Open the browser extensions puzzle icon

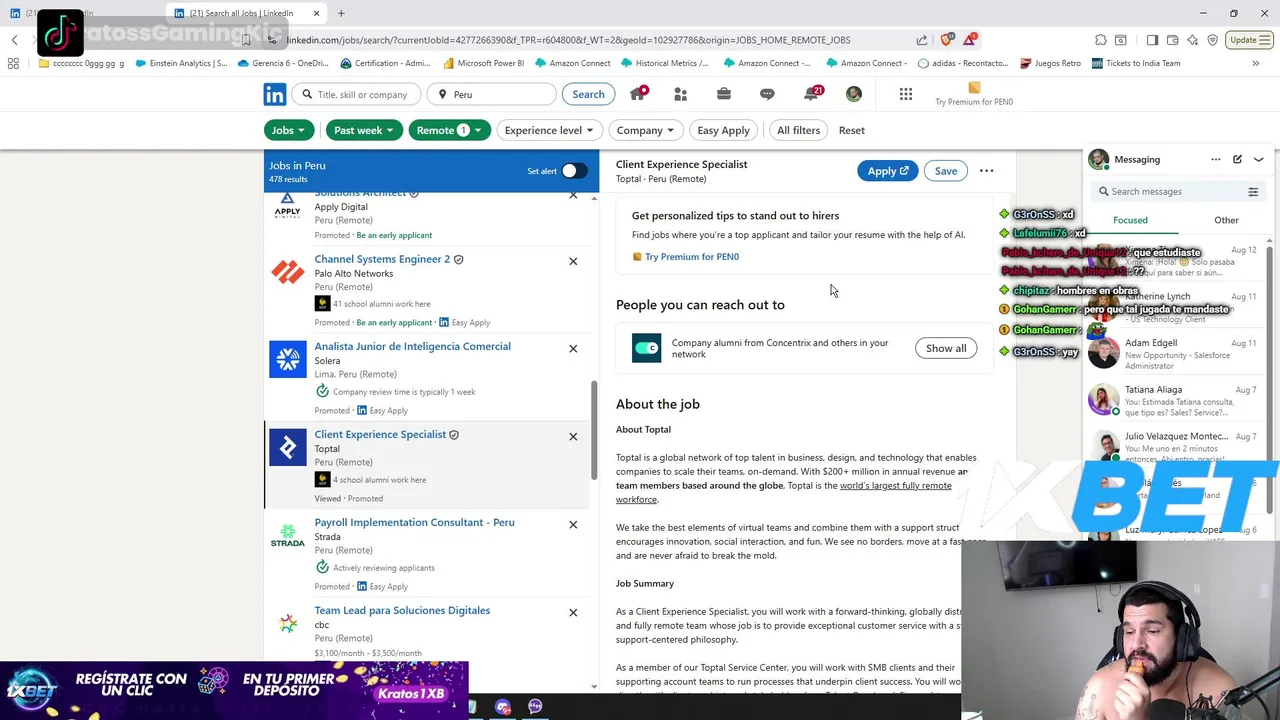[1101, 40]
